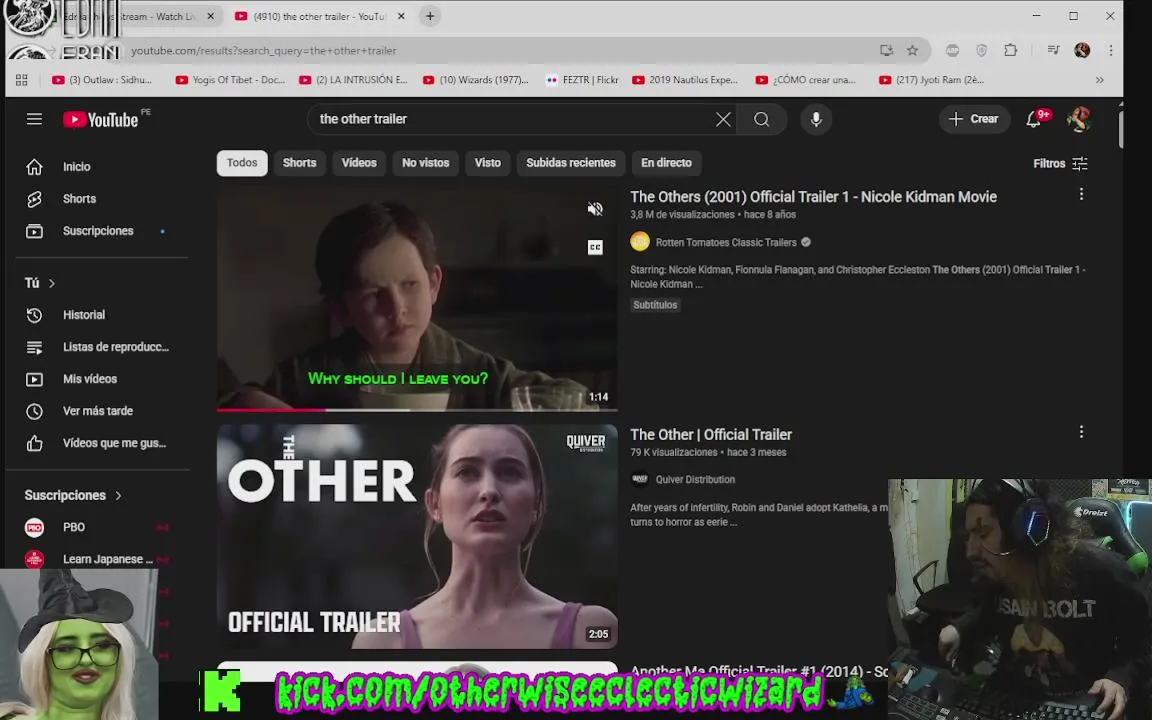
Task: Open the YouTube hamburger guide menu
Action: (x=35, y=119)
